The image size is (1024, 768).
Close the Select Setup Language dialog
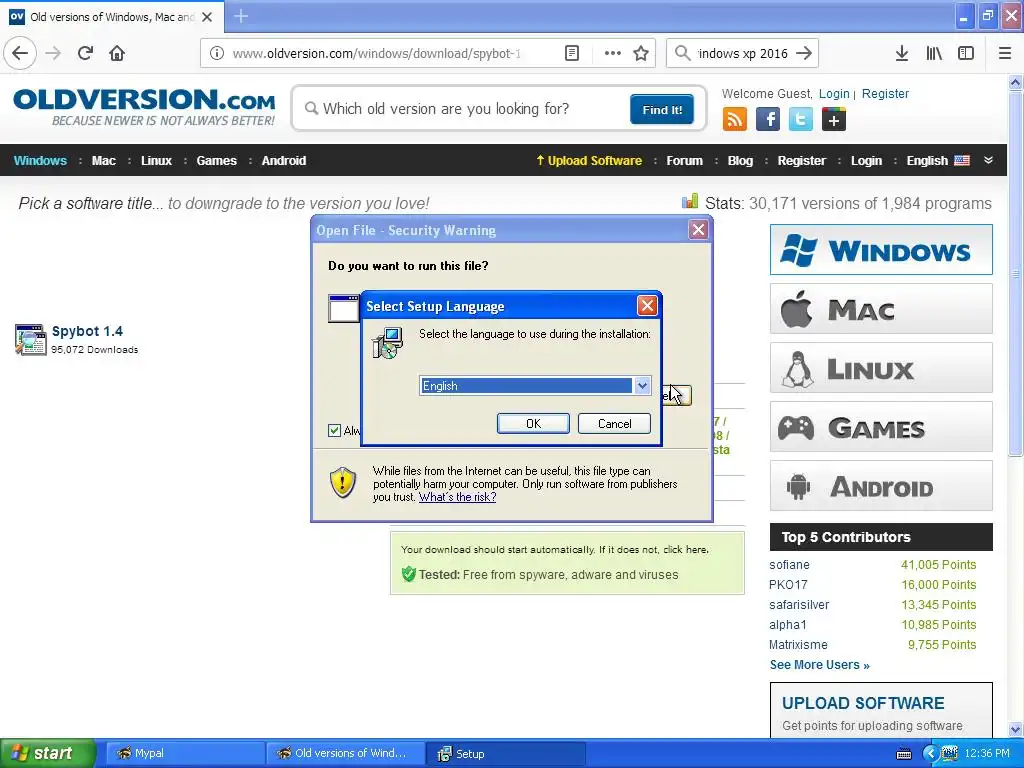[647, 306]
